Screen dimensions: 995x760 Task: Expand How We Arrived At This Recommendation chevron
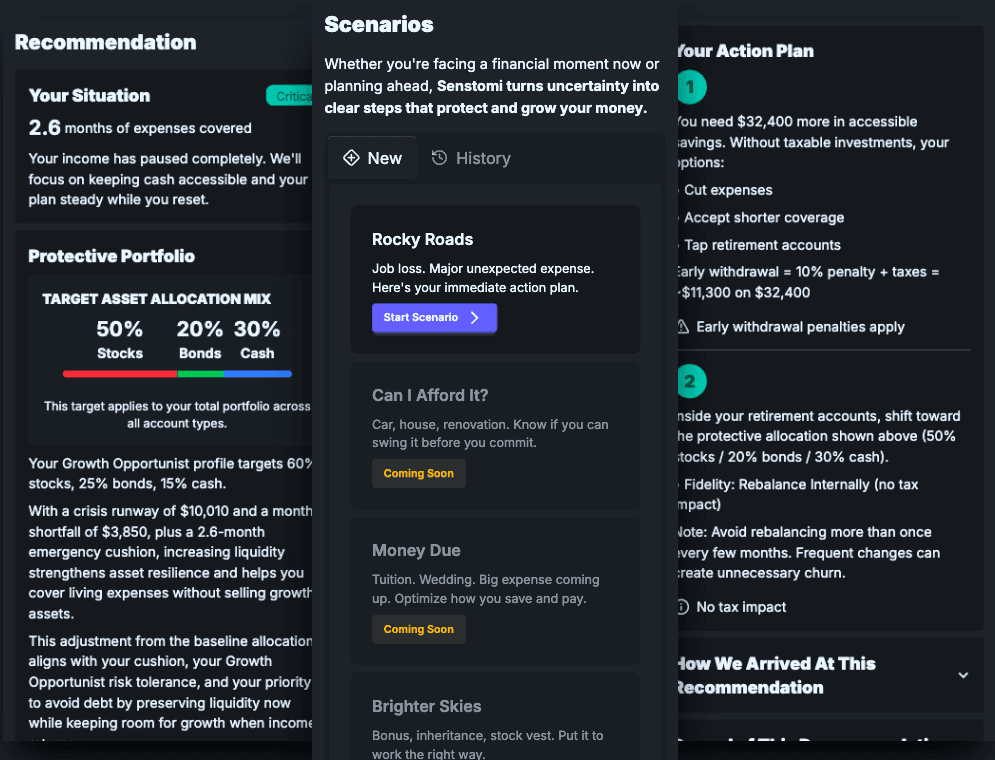(x=963, y=675)
